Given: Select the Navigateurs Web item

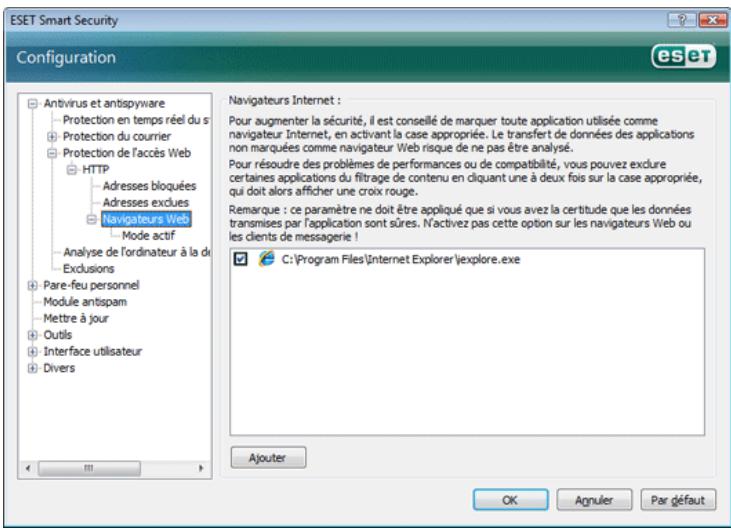Looking at the screenshot, I should pos(146,219).
